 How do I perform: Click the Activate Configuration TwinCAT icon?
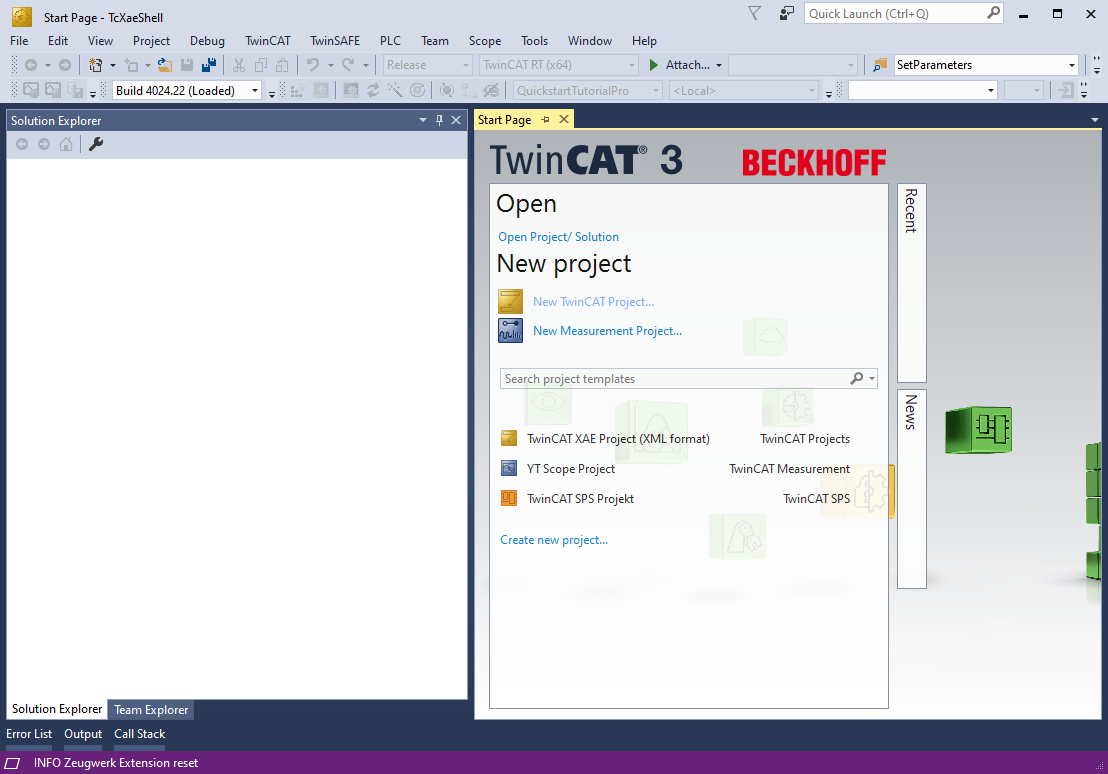pyautogui.click(x=298, y=90)
